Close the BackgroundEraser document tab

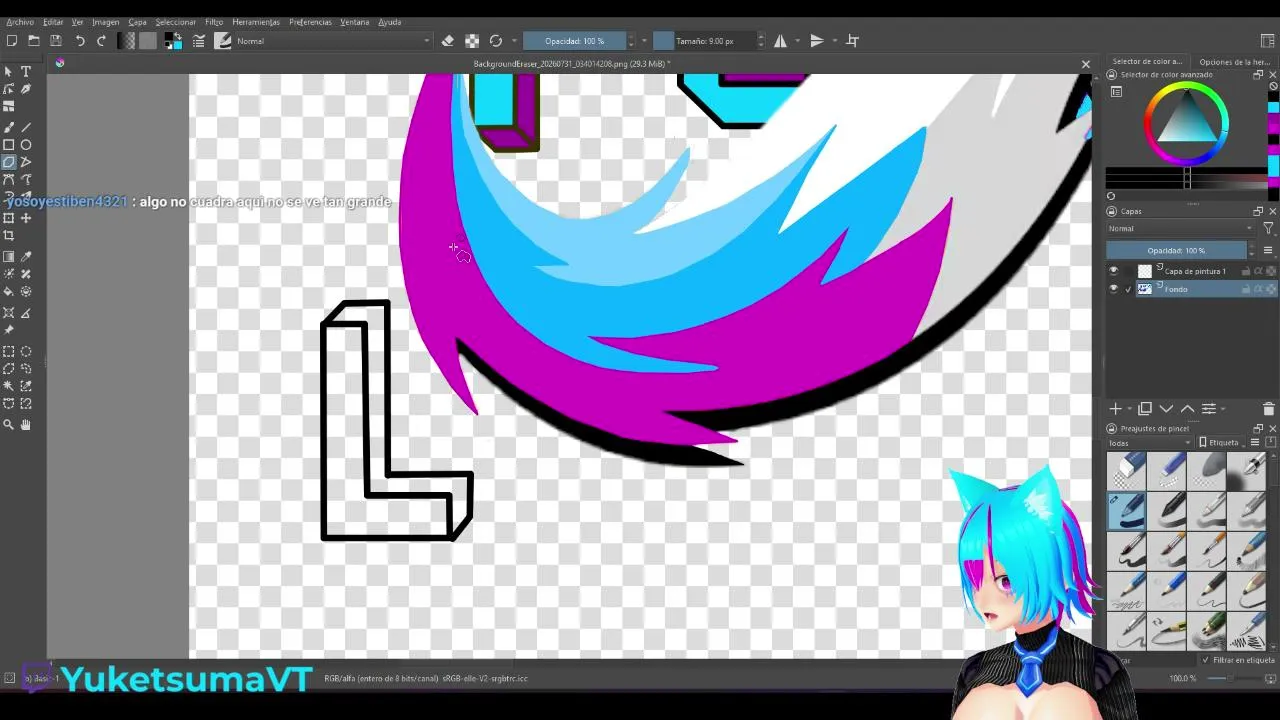click(1086, 64)
